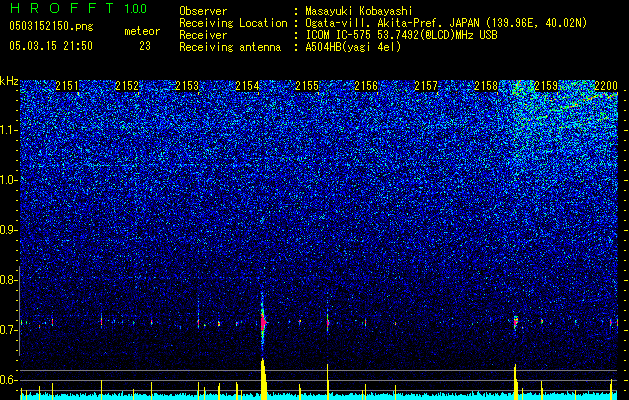Click the 2157 time axis label
The image size is (629, 400).
coord(426,86)
